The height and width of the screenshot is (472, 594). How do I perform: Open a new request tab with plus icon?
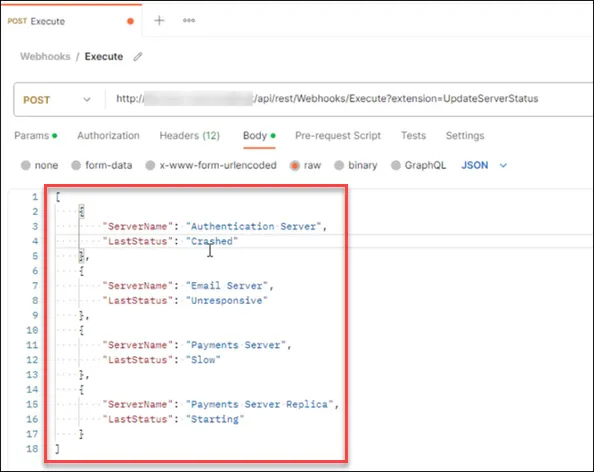click(x=159, y=20)
